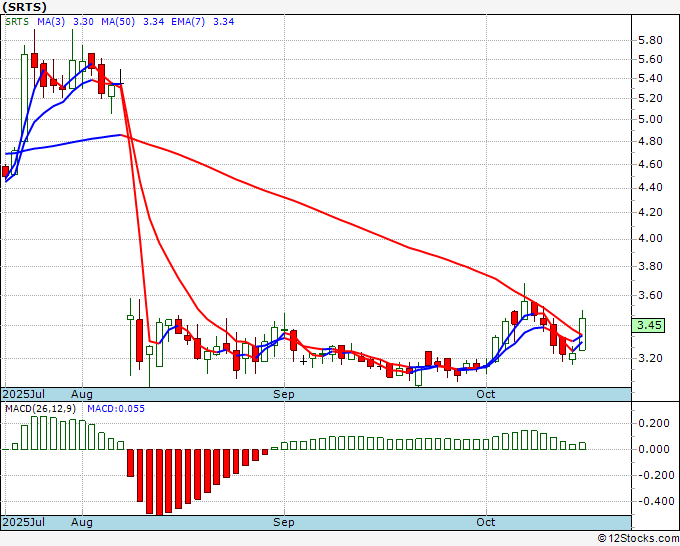Screen dimensions: 680x546
Task: Click the 4.40 price axis label
Action: click(650, 187)
